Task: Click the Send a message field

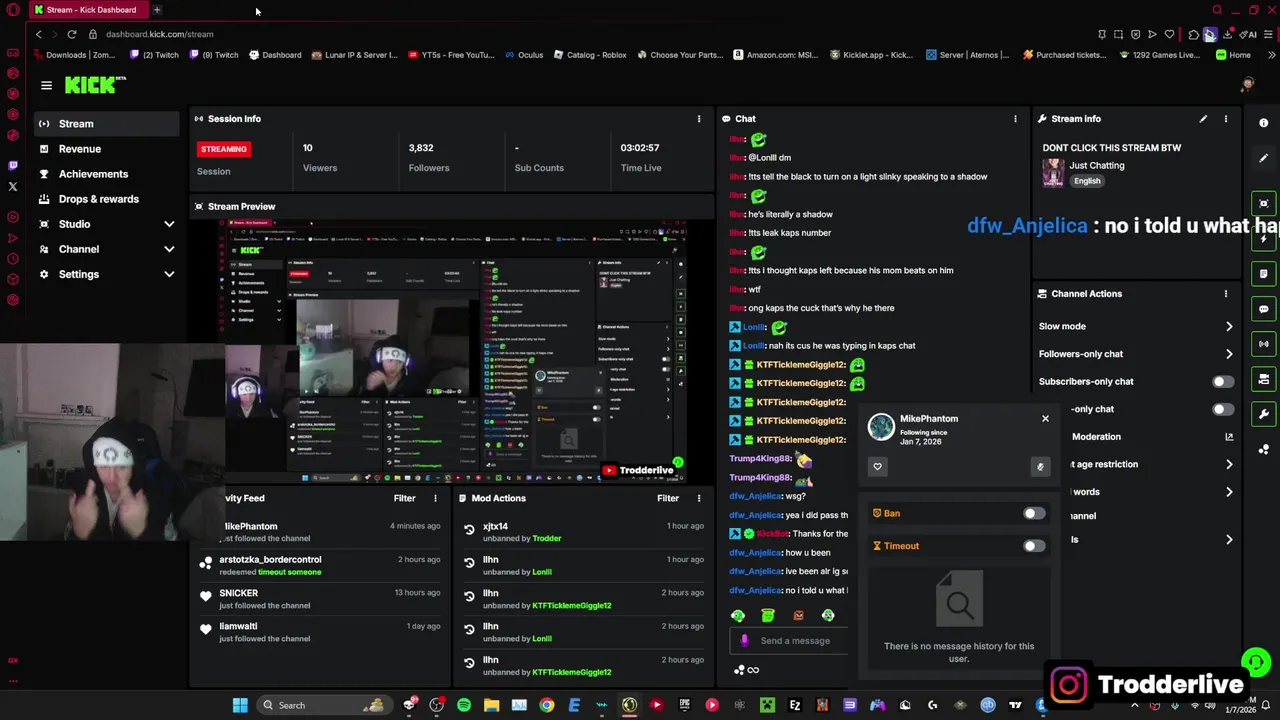Action: pos(795,641)
